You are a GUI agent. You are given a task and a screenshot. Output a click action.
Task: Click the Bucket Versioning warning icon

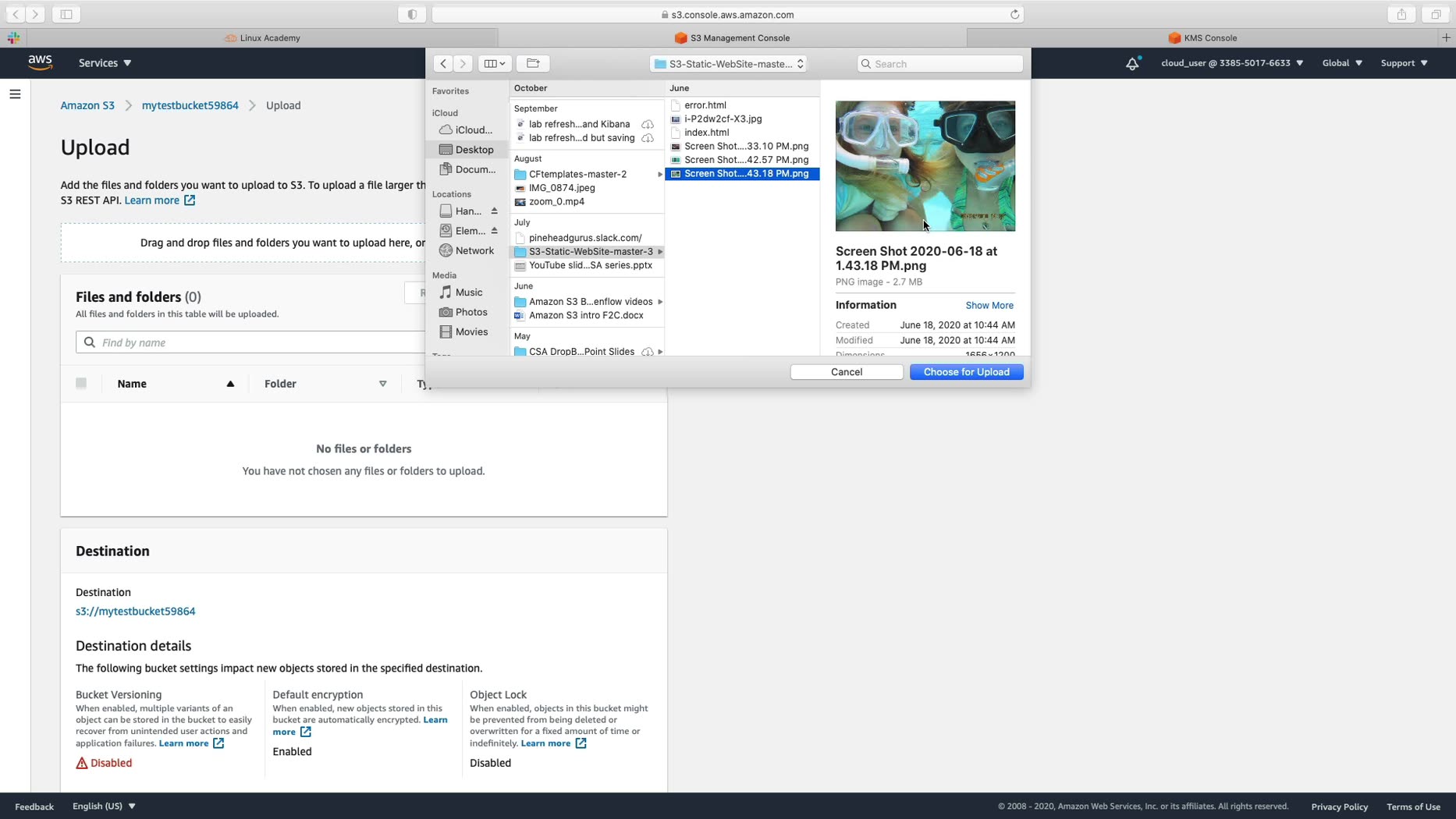[x=82, y=763]
